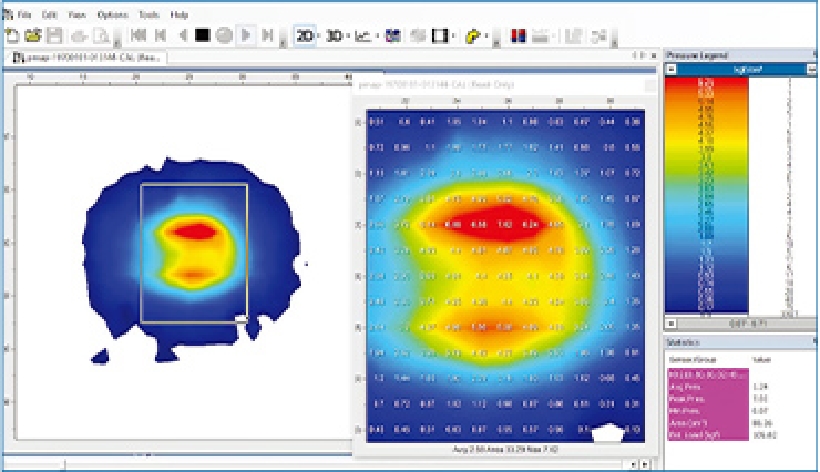
Task: Click the New file icon
Action: 11,36
